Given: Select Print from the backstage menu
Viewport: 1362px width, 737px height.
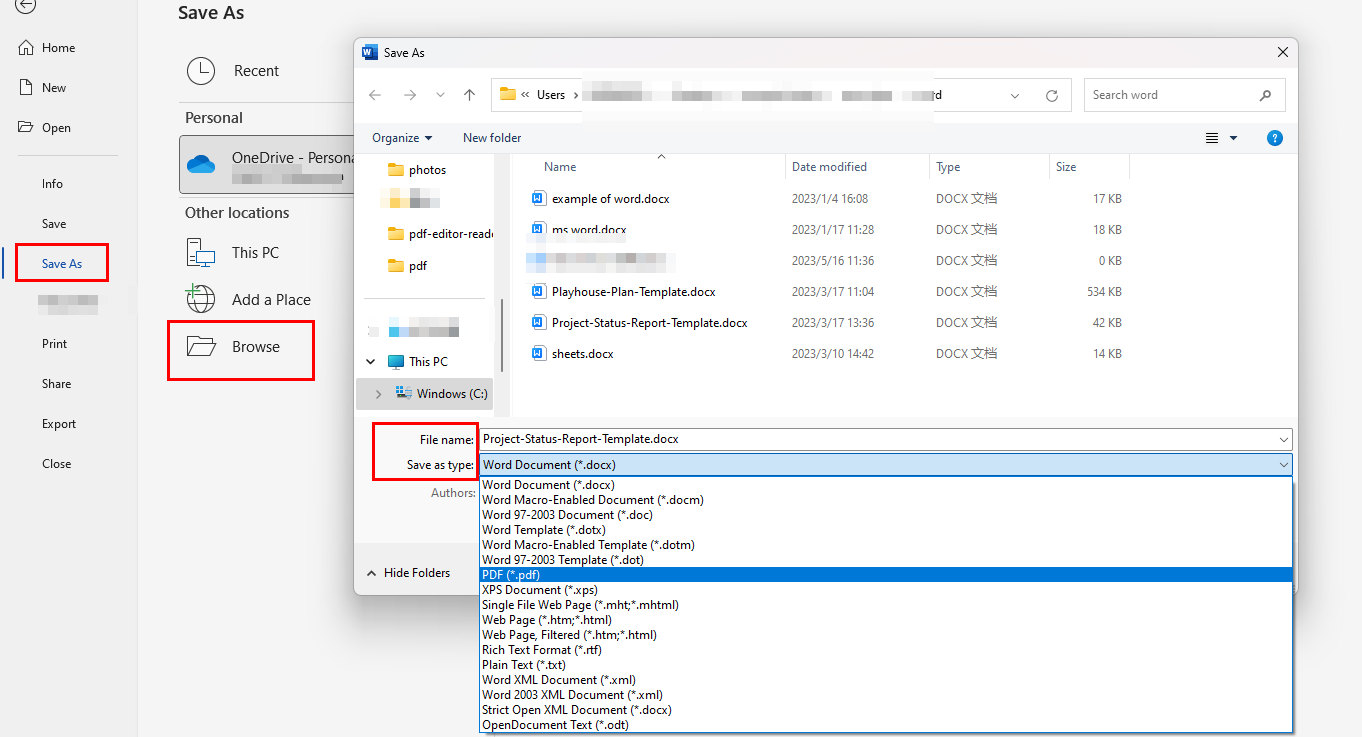Looking at the screenshot, I should [x=55, y=344].
